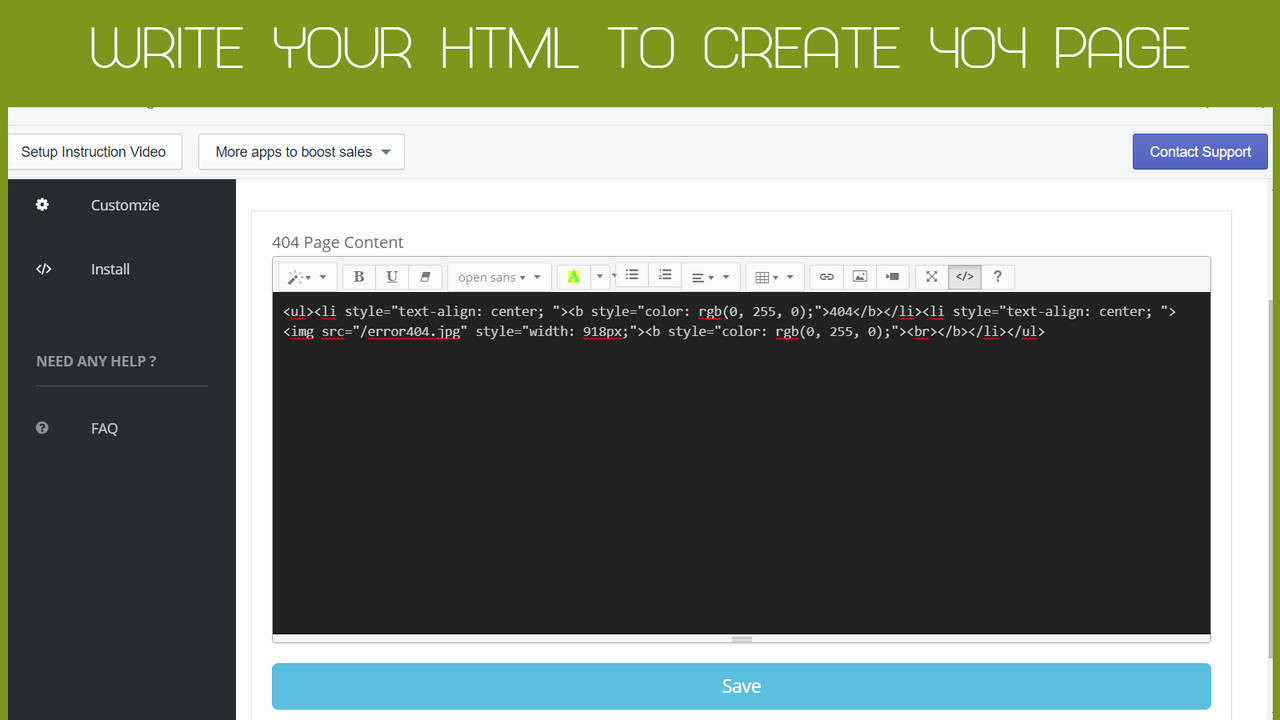The image size is (1280, 720).
Task: Clear formatting with the eraser icon
Action: tap(425, 276)
